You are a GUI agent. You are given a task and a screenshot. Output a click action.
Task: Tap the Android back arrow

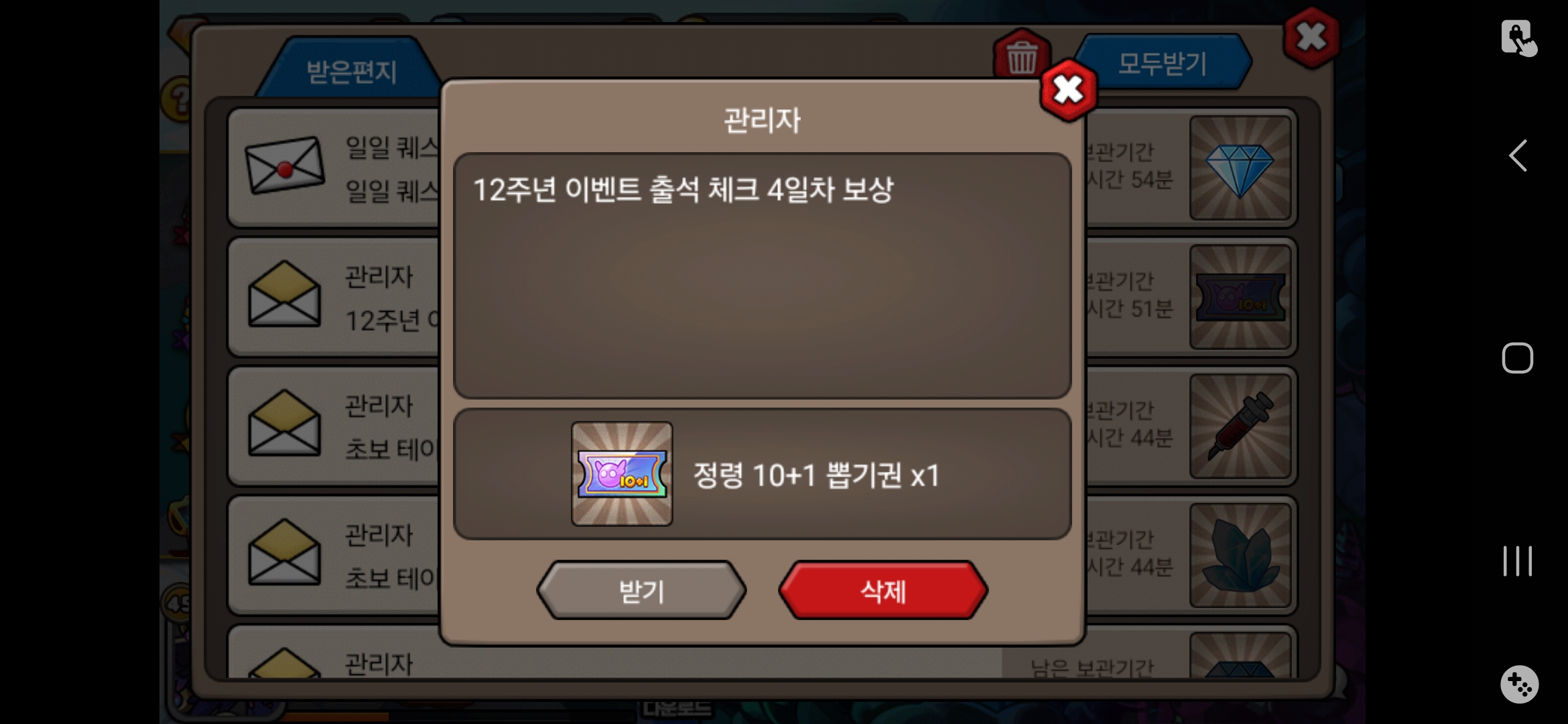click(x=1518, y=156)
